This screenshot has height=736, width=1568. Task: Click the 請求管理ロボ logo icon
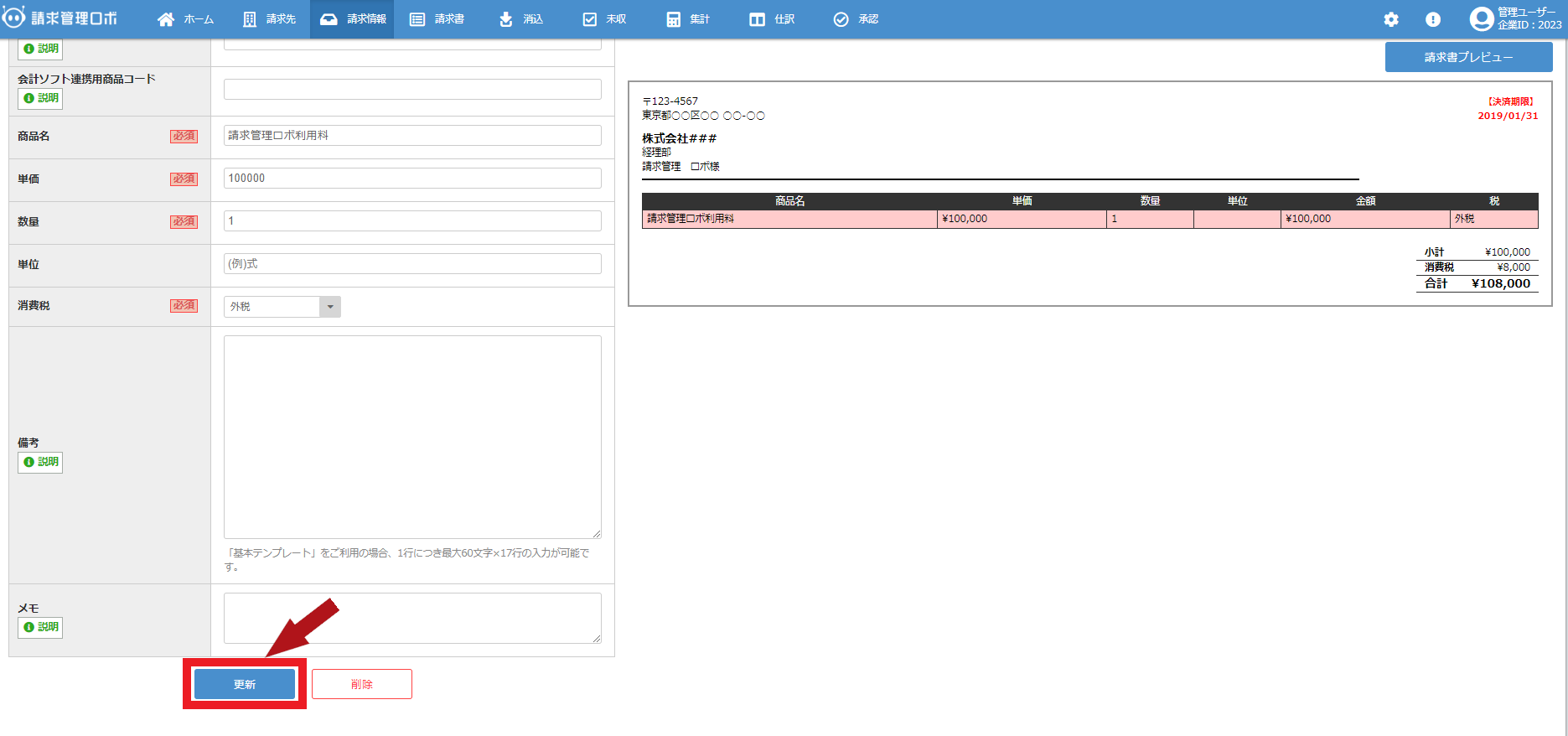tap(13, 18)
